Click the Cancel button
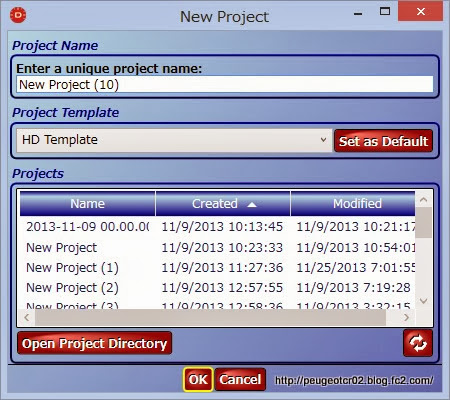 click(240, 379)
